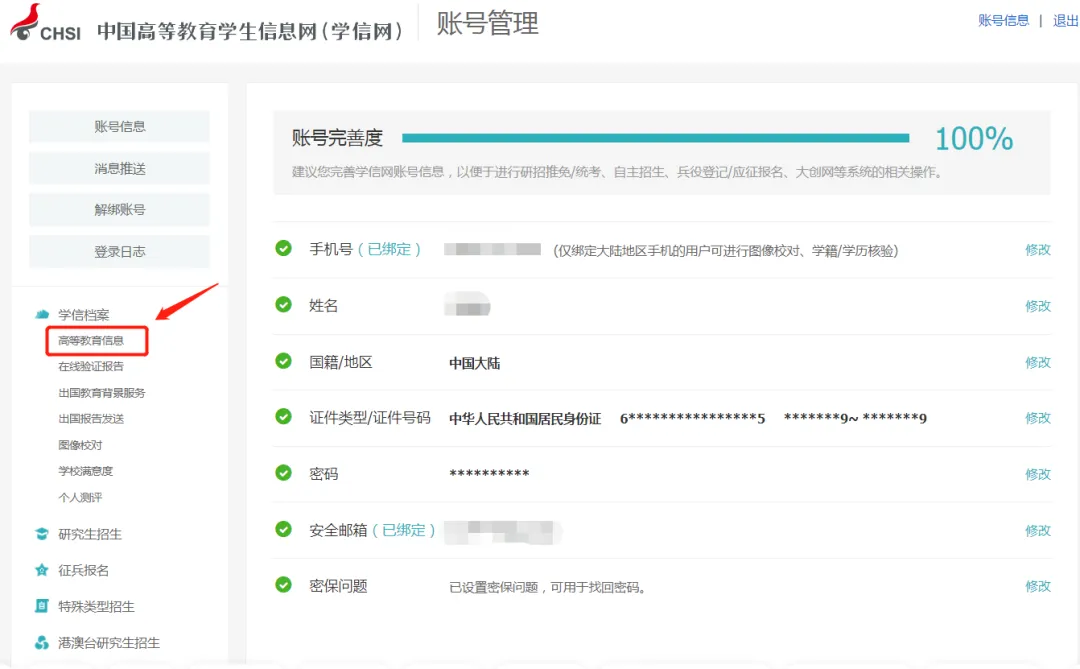Open 高等教育信息 in sidebar
The width and height of the screenshot is (1080, 669).
click(x=91, y=341)
